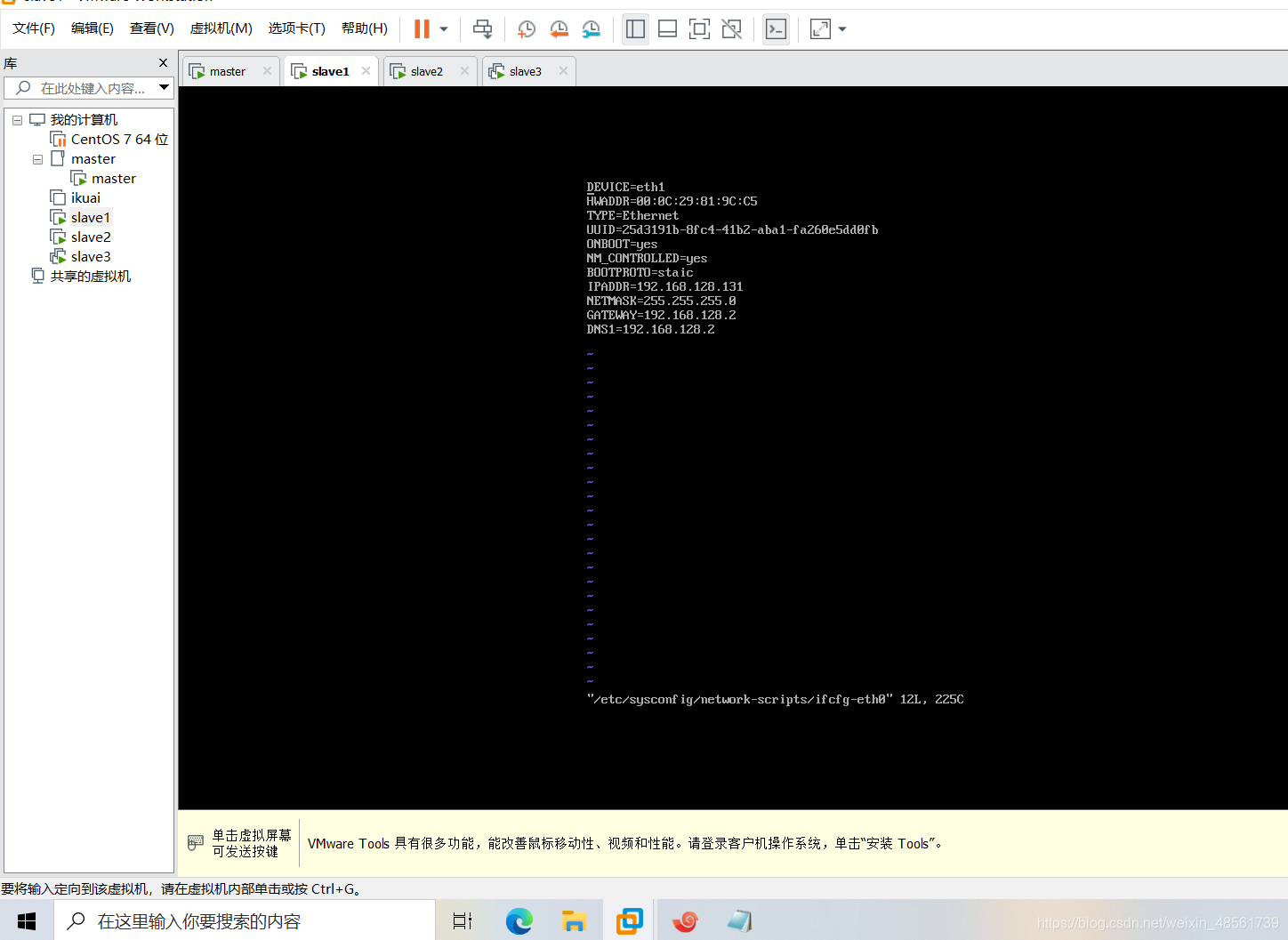
Task: Open the library search filter dropdown
Action: [164, 87]
